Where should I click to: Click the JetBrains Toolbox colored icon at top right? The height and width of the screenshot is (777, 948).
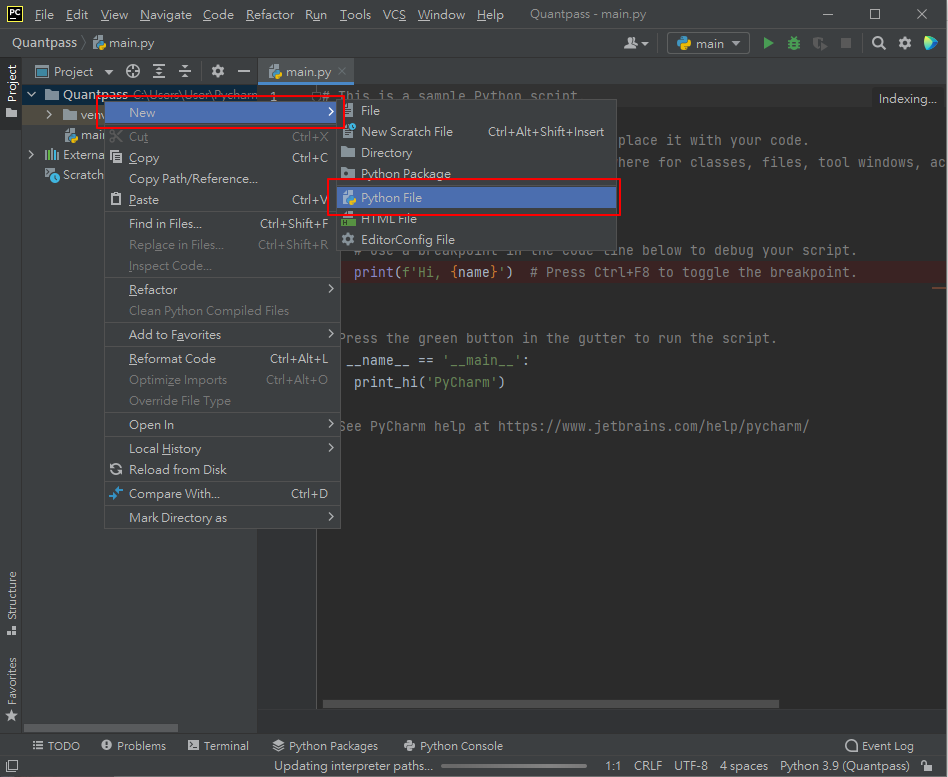pyautogui.click(x=930, y=44)
